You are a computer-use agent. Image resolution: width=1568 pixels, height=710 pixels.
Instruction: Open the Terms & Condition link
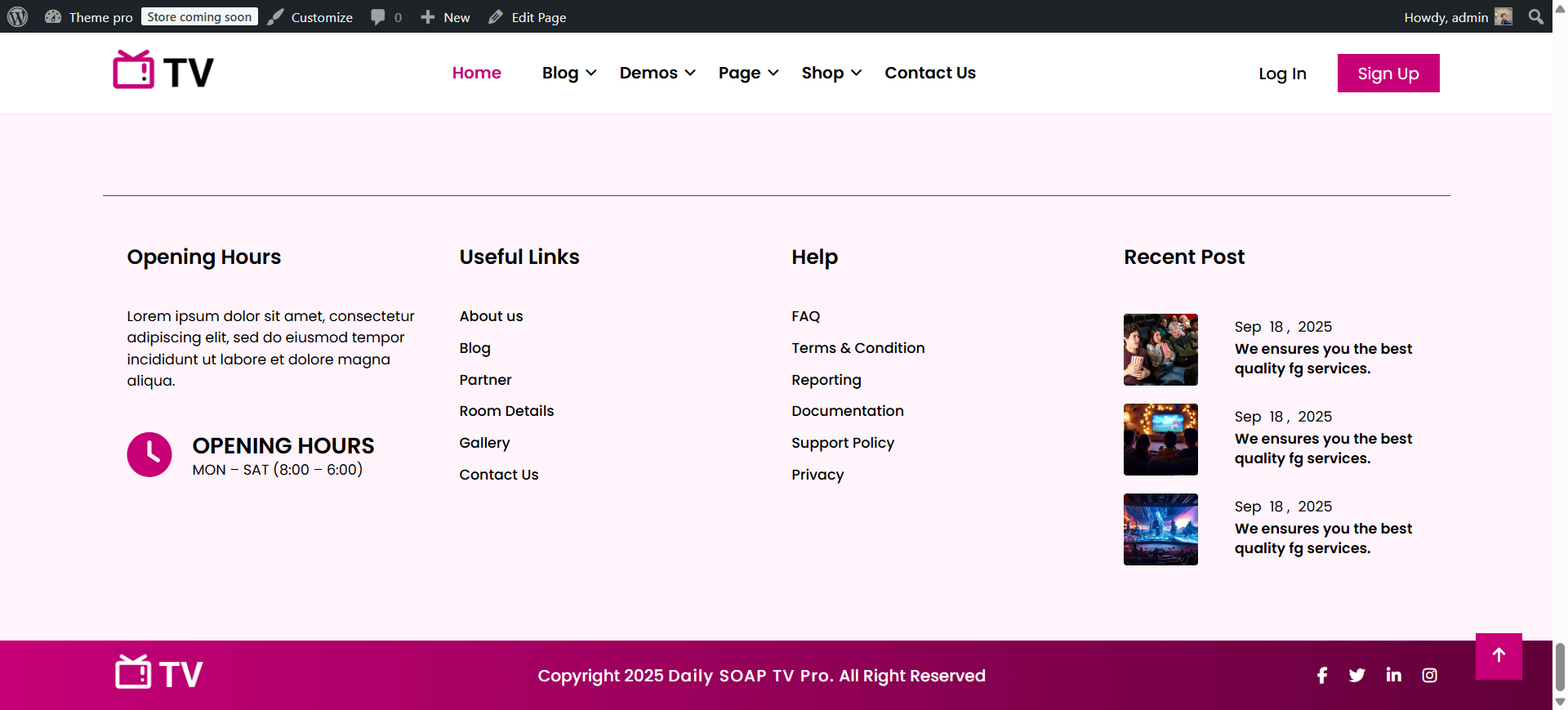click(x=857, y=348)
